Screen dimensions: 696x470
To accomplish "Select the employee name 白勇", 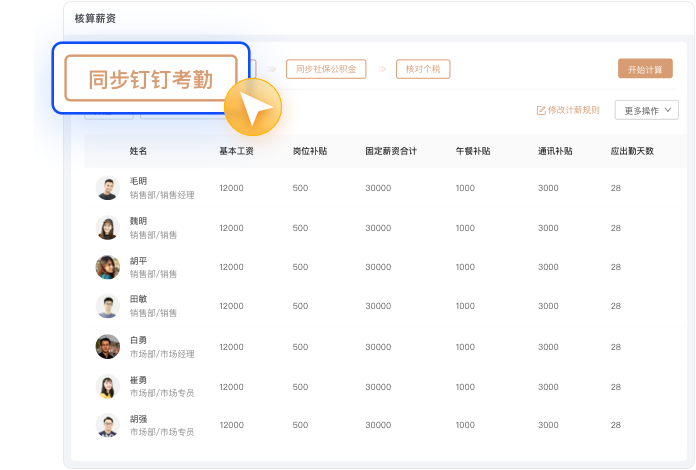I will tap(138, 340).
